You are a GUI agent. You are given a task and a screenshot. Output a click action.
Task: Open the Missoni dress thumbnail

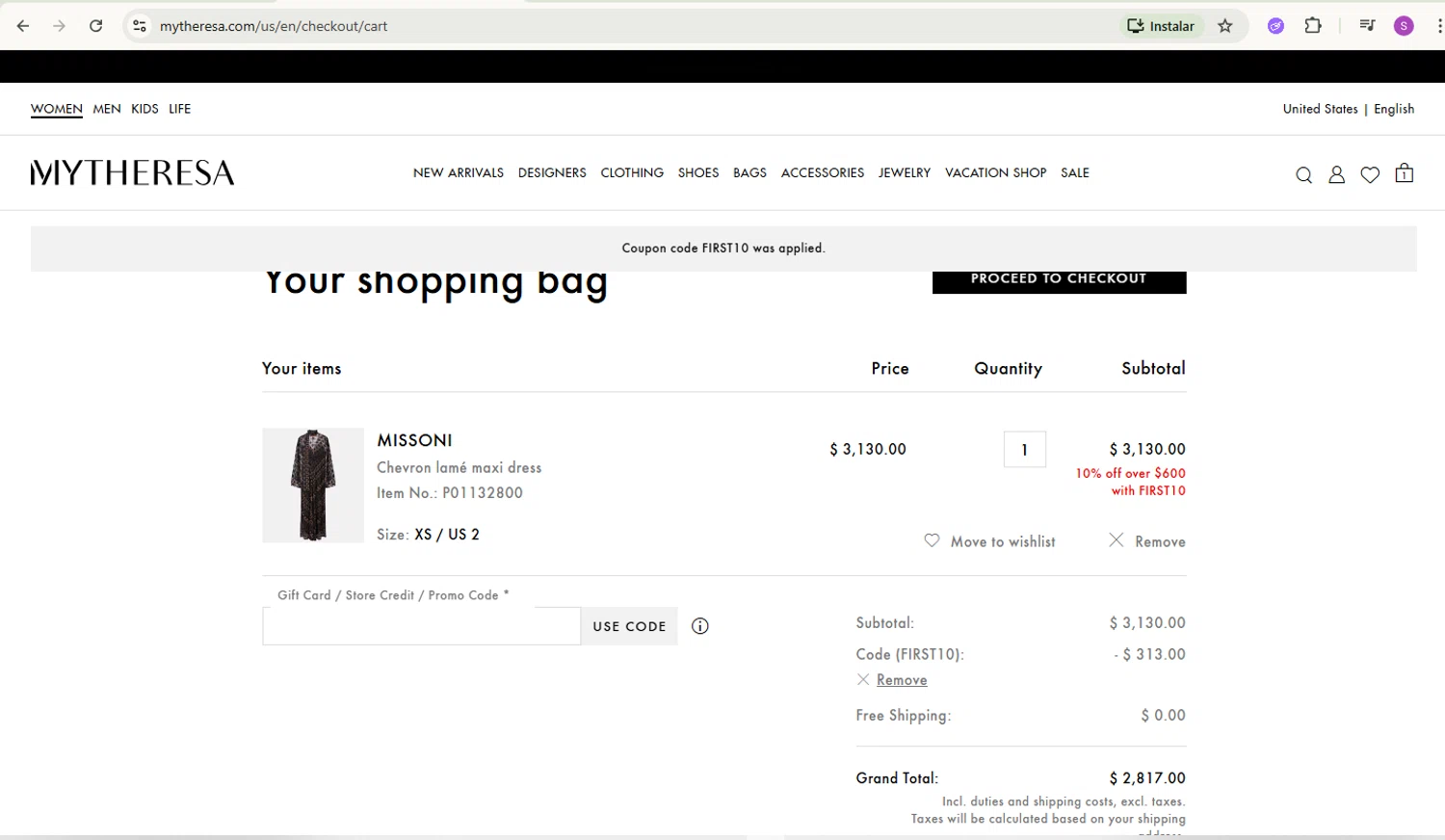313,486
